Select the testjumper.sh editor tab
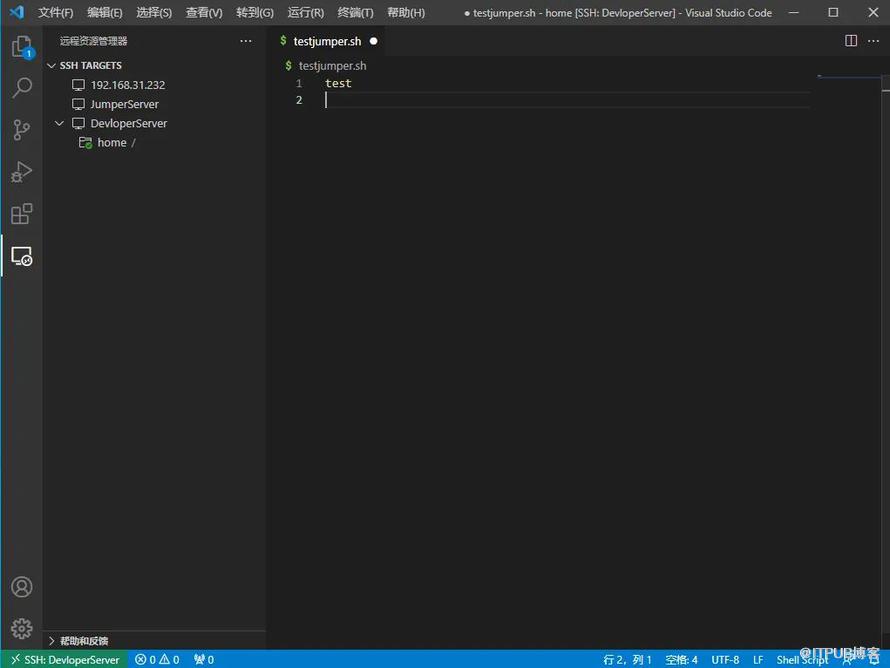The width and height of the screenshot is (890, 668). [327, 41]
